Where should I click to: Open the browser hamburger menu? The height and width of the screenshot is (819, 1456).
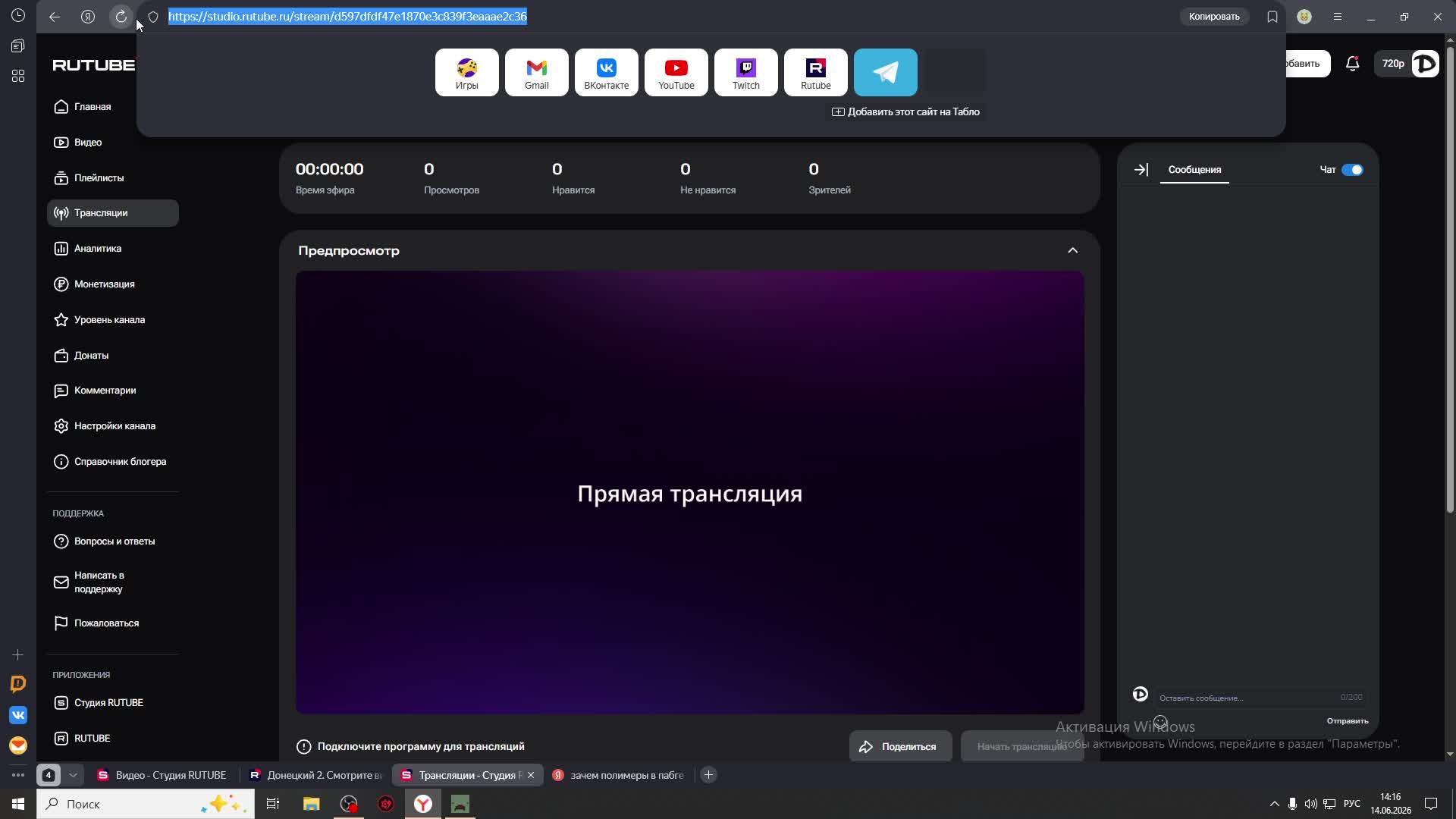click(1338, 17)
